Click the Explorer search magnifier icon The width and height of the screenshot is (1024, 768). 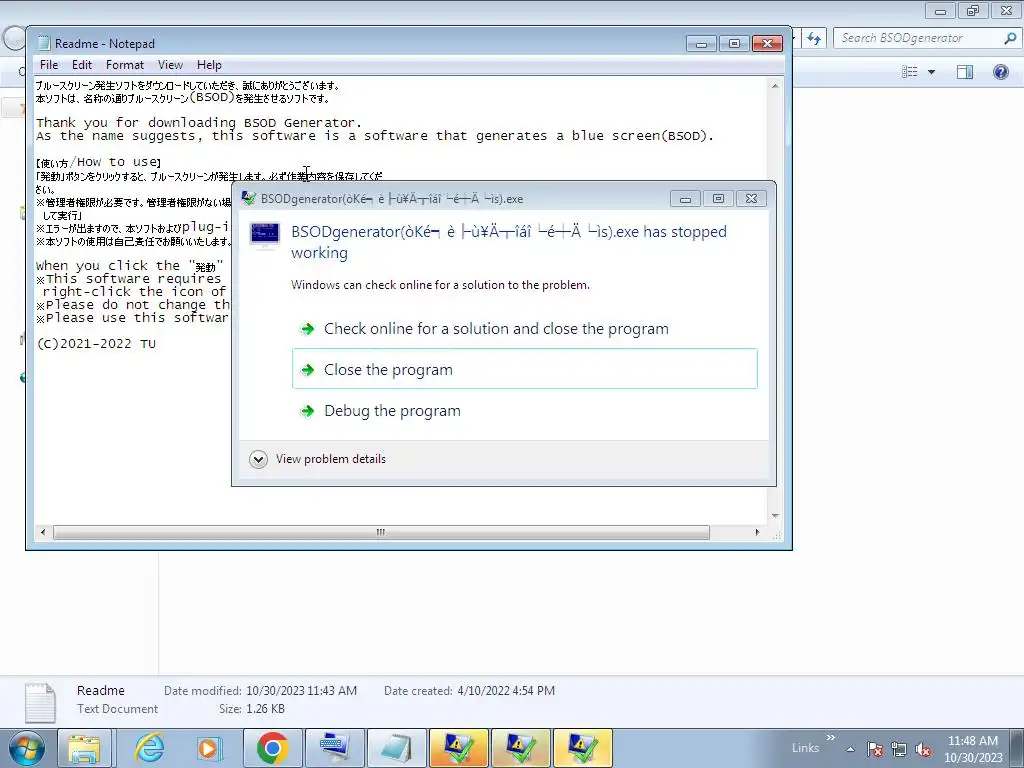click(x=1010, y=38)
